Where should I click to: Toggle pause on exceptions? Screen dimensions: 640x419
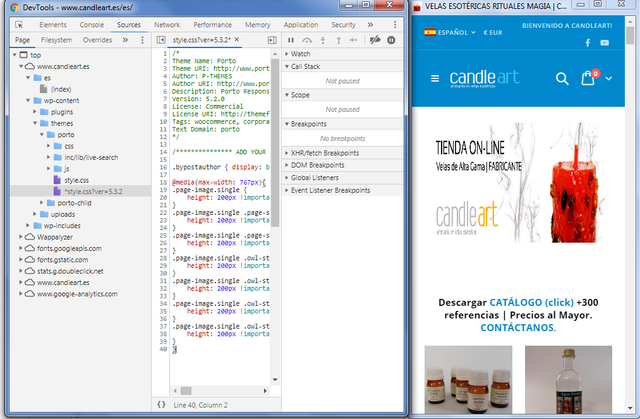pyautogui.click(x=391, y=40)
